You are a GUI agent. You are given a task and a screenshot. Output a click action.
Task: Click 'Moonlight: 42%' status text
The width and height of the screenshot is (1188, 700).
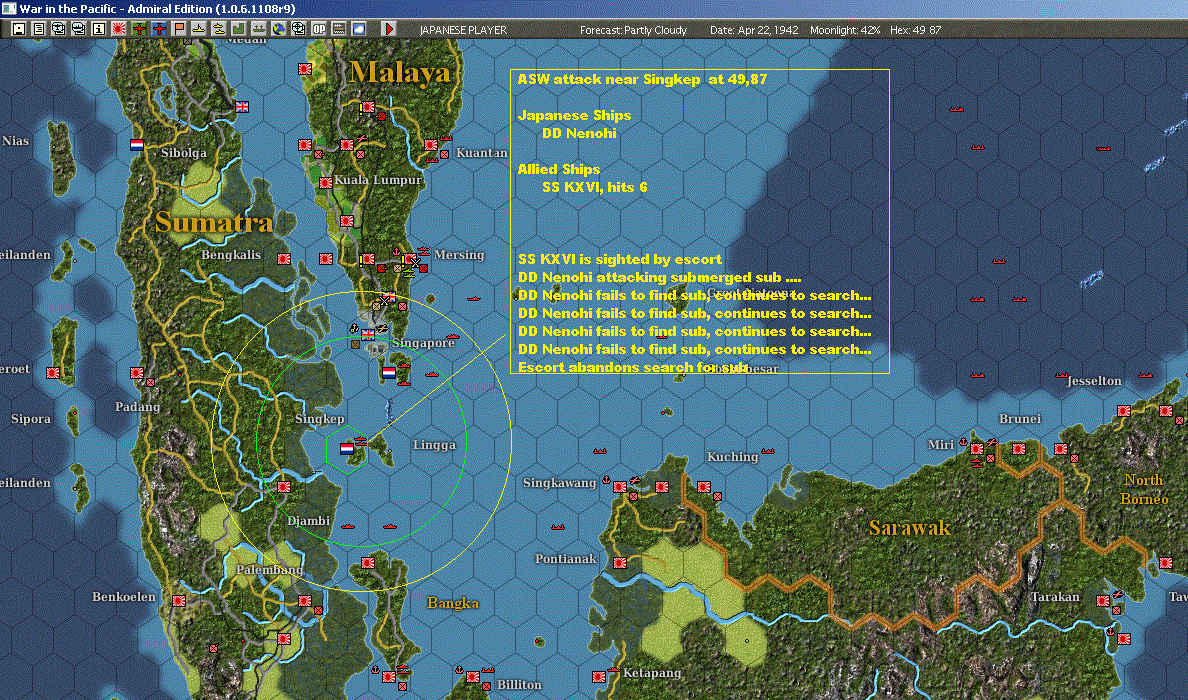click(845, 30)
